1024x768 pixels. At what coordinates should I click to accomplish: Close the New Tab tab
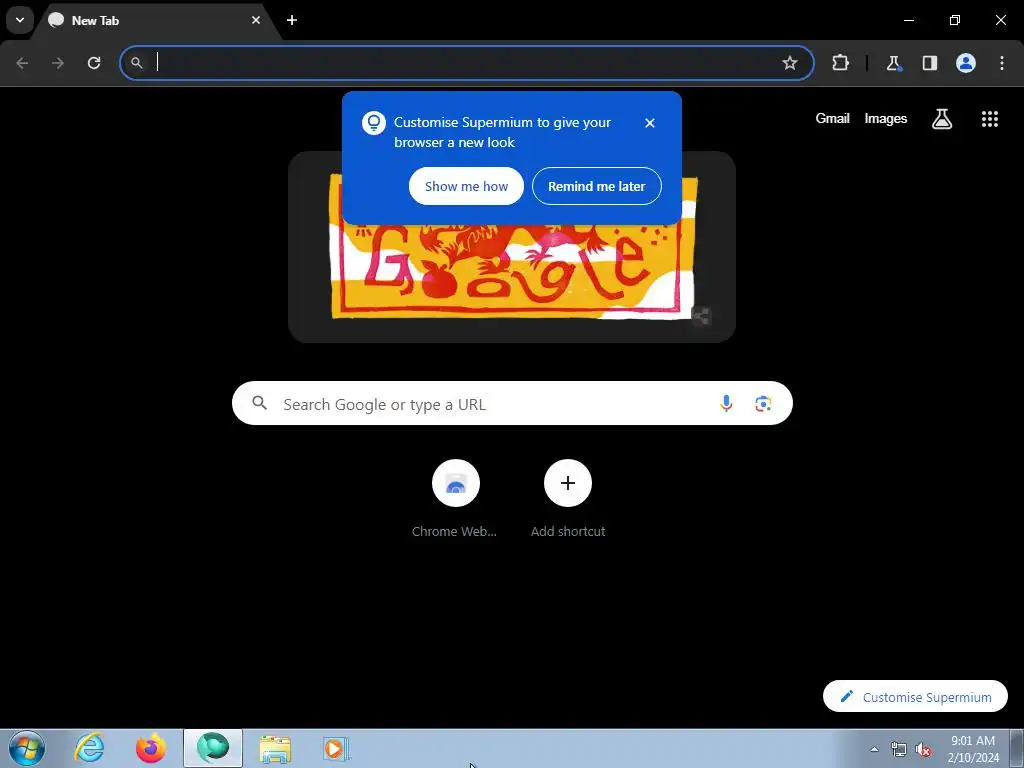click(x=256, y=20)
